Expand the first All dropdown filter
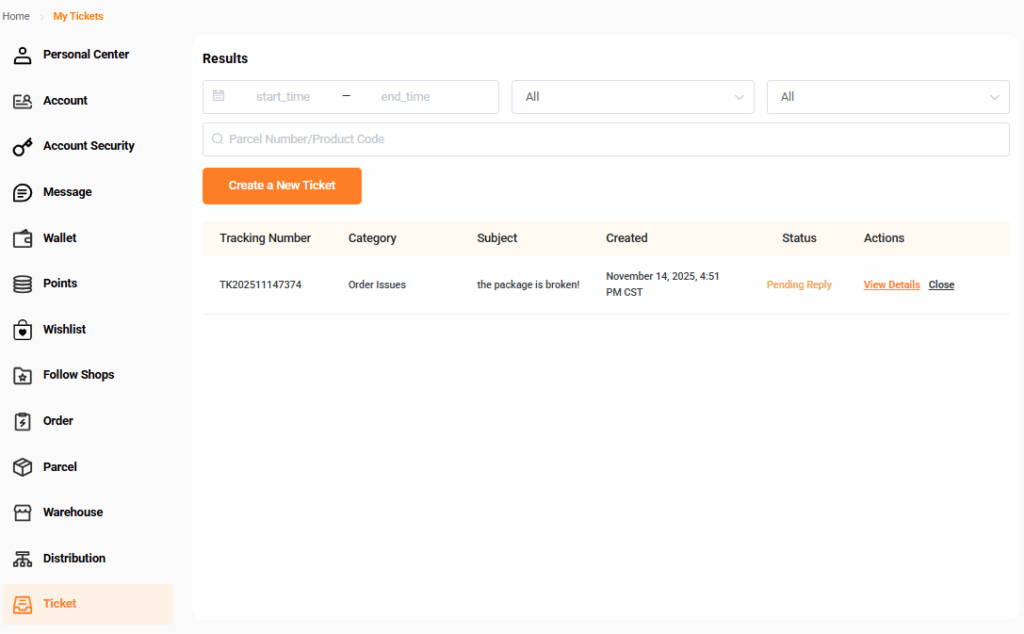 [x=632, y=97]
